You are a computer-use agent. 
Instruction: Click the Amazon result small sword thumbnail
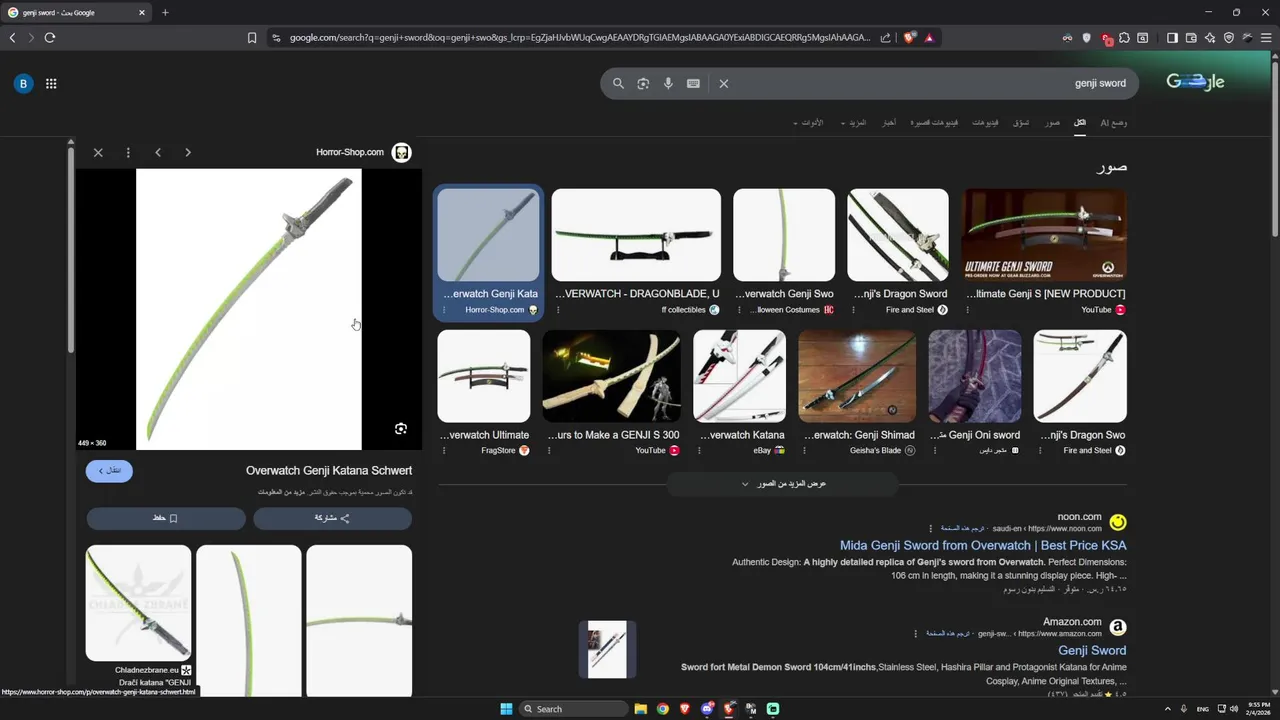tap(607, 650)
